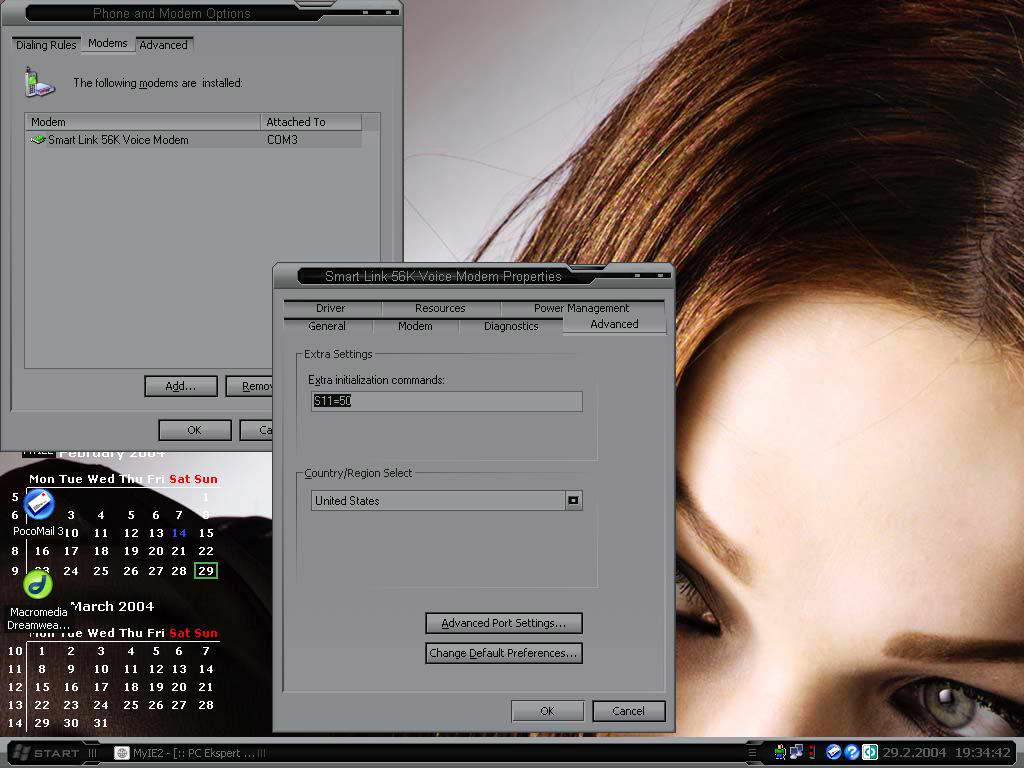Click the extra initialization commands field
This screenshot has width=1024, height=768.
tap(446, 401)
